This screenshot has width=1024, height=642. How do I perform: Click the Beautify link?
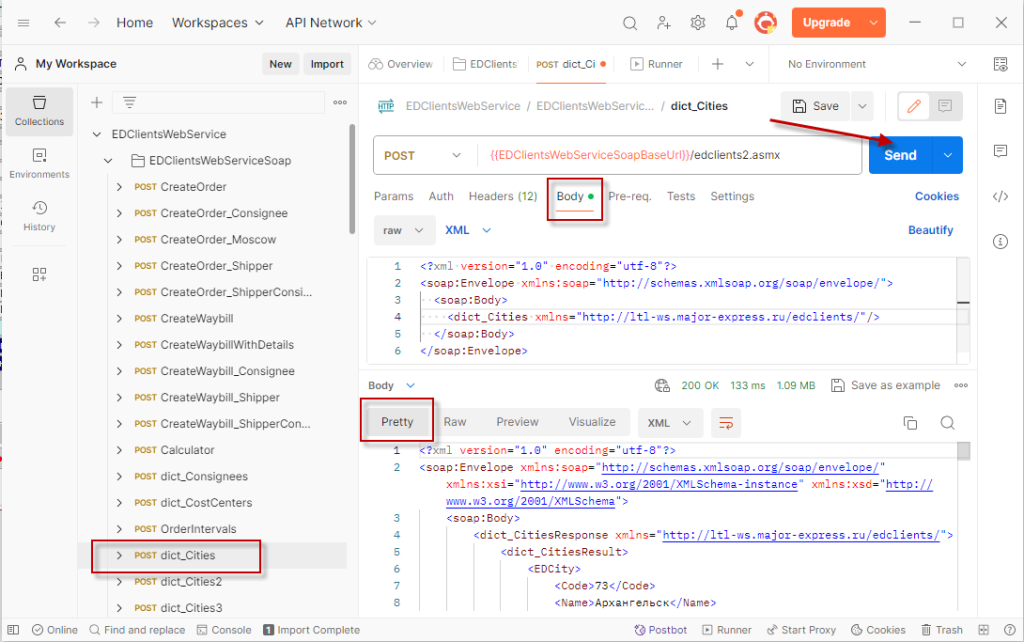pyautogui.click(x=931, y=230)
